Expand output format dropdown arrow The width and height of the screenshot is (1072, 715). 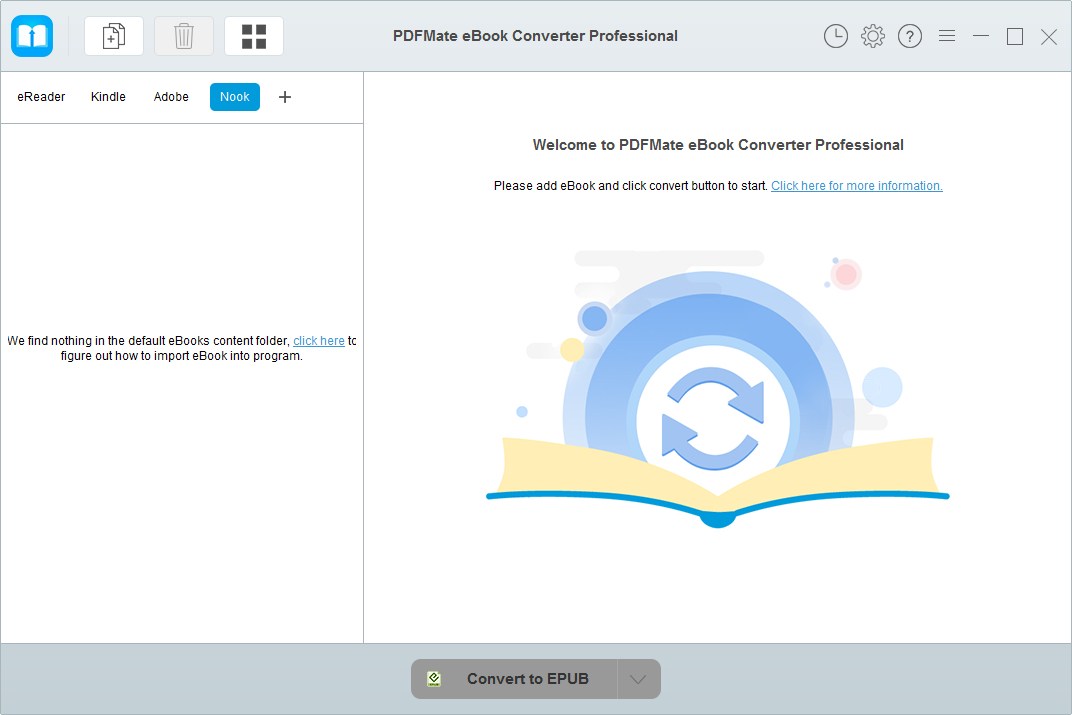click(x=639, y=679)
